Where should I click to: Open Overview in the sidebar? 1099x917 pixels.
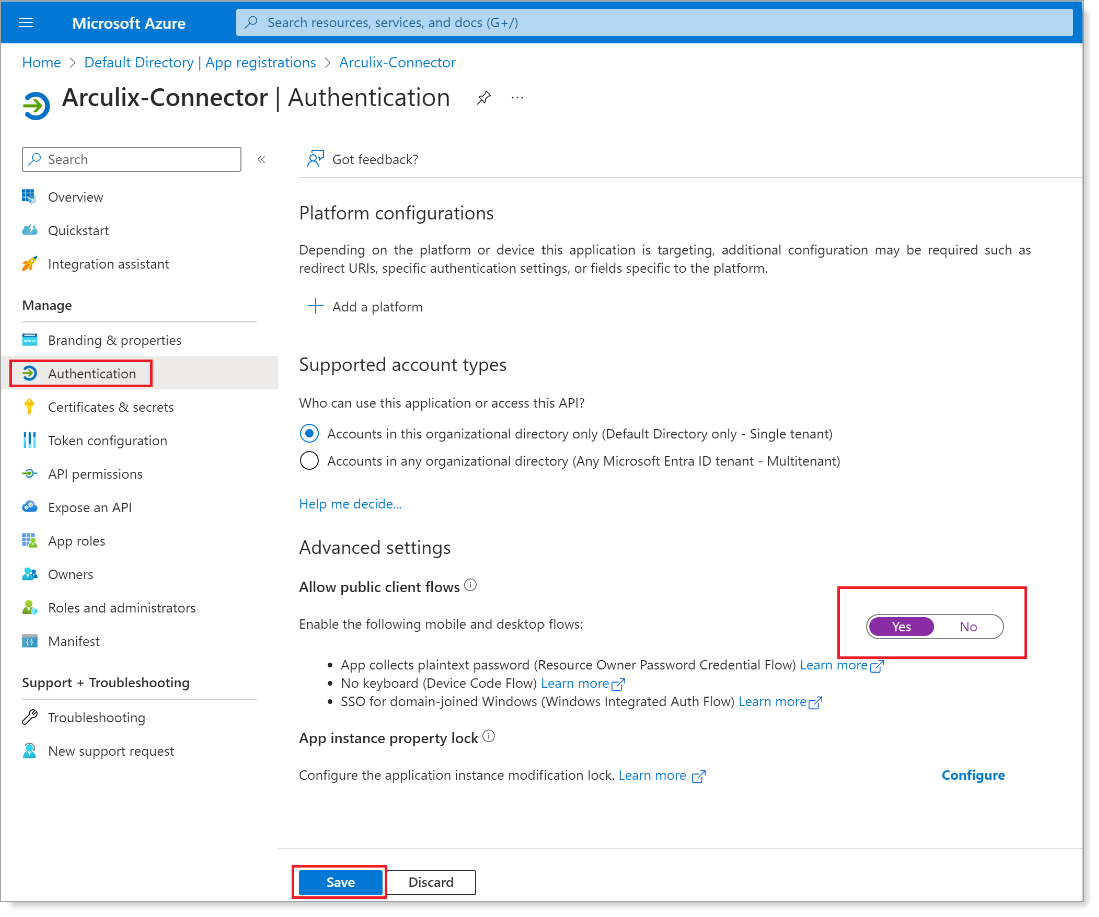tap(76, 197)
